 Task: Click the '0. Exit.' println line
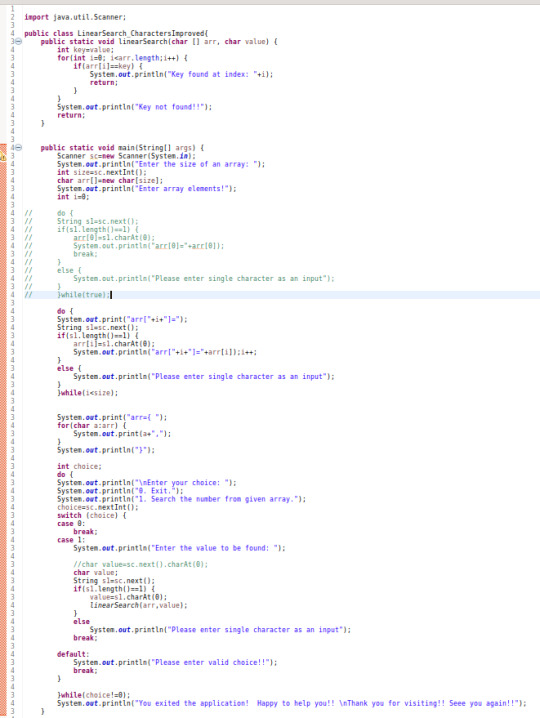pos(120,491)
